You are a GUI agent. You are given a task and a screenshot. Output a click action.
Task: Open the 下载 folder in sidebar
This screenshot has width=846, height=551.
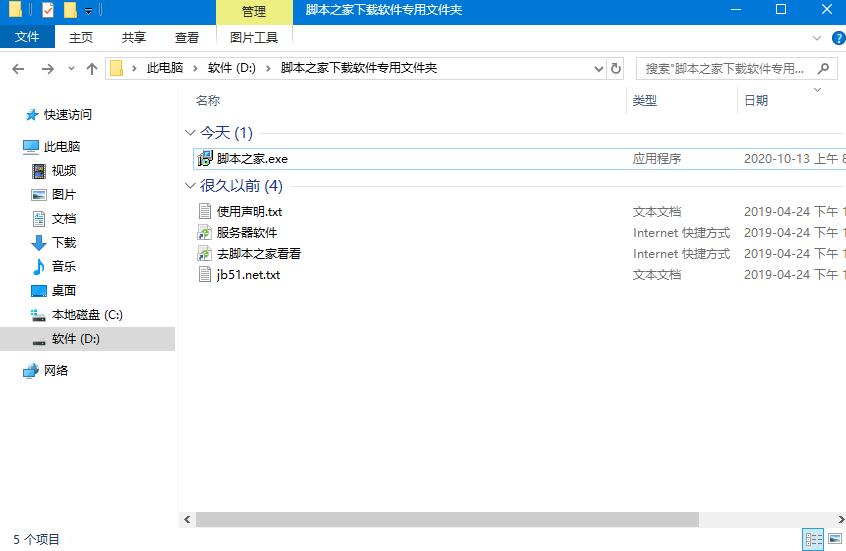tap(64, 242)
